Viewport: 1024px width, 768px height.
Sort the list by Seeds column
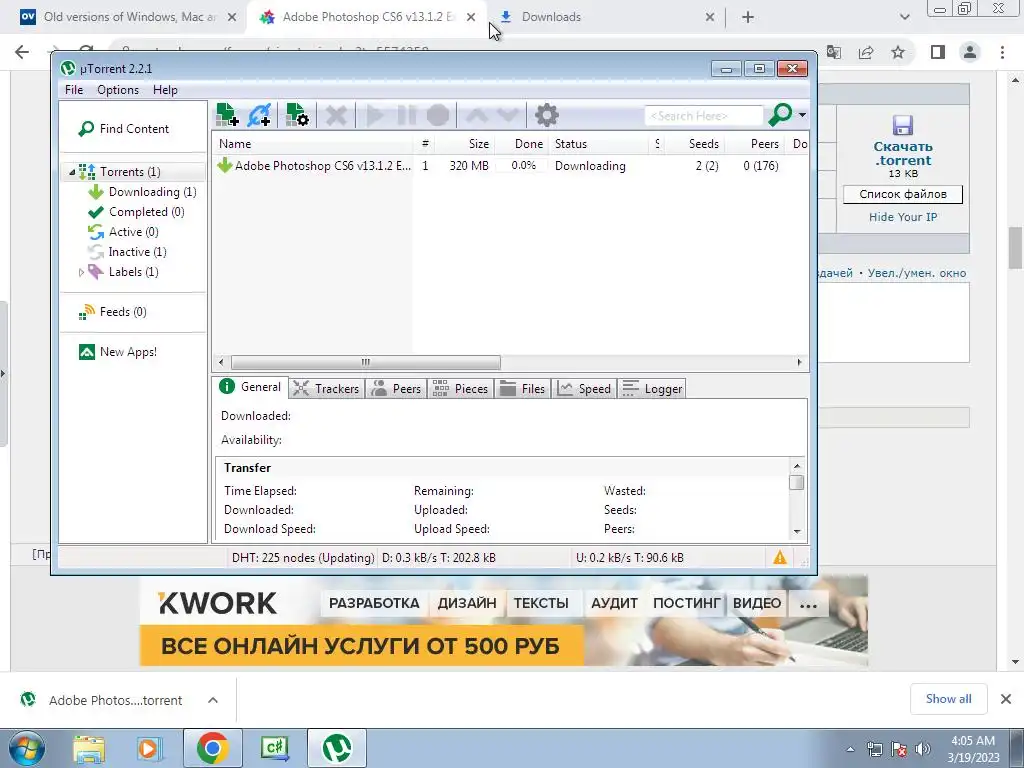[694, 144]
